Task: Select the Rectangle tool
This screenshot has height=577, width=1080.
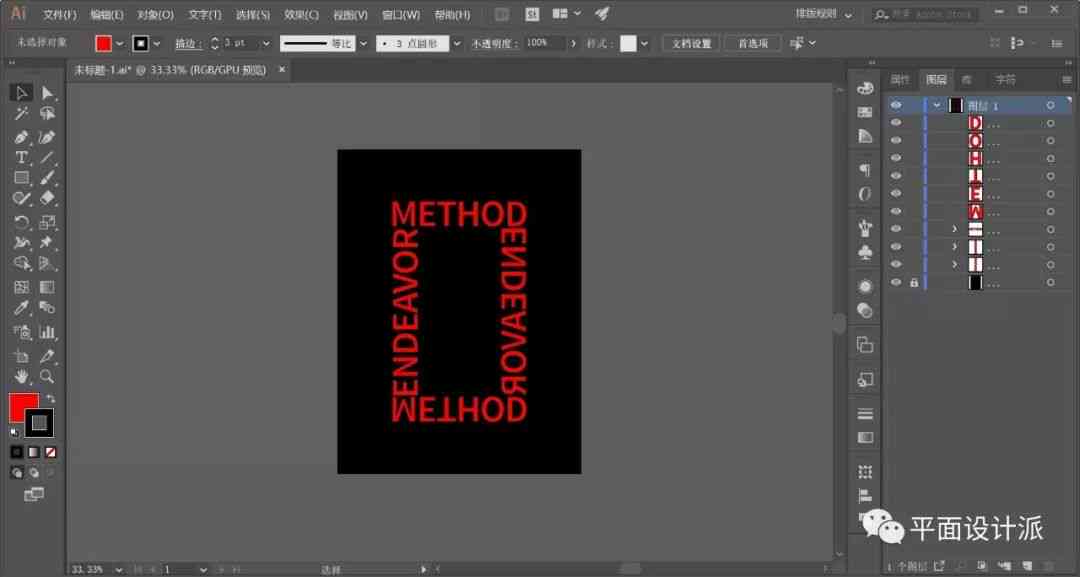Action: (x=21, y=178)
